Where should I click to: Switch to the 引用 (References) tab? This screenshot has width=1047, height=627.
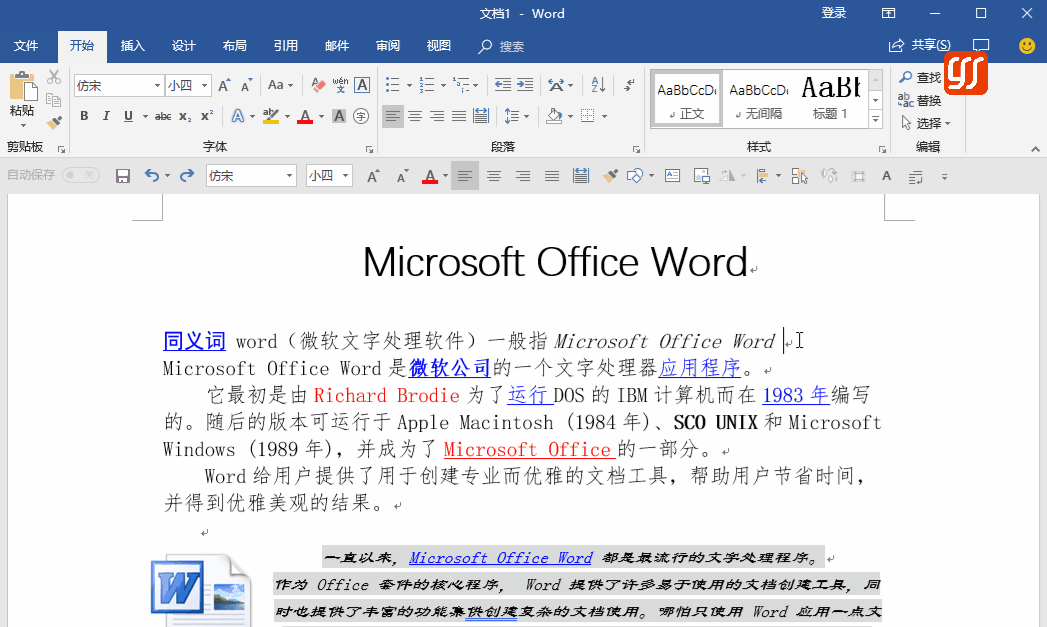286,46
